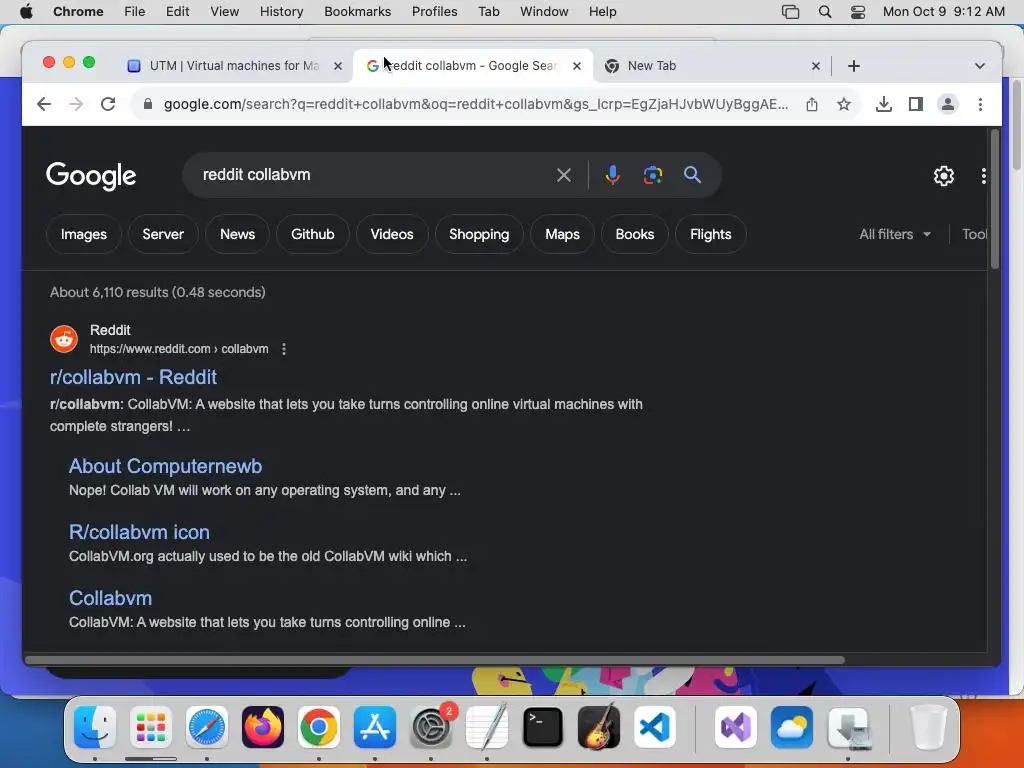Close the New Tab tab
Image resolution: width=1024 pixels, height=768 pixels.
tap(816, 66)
